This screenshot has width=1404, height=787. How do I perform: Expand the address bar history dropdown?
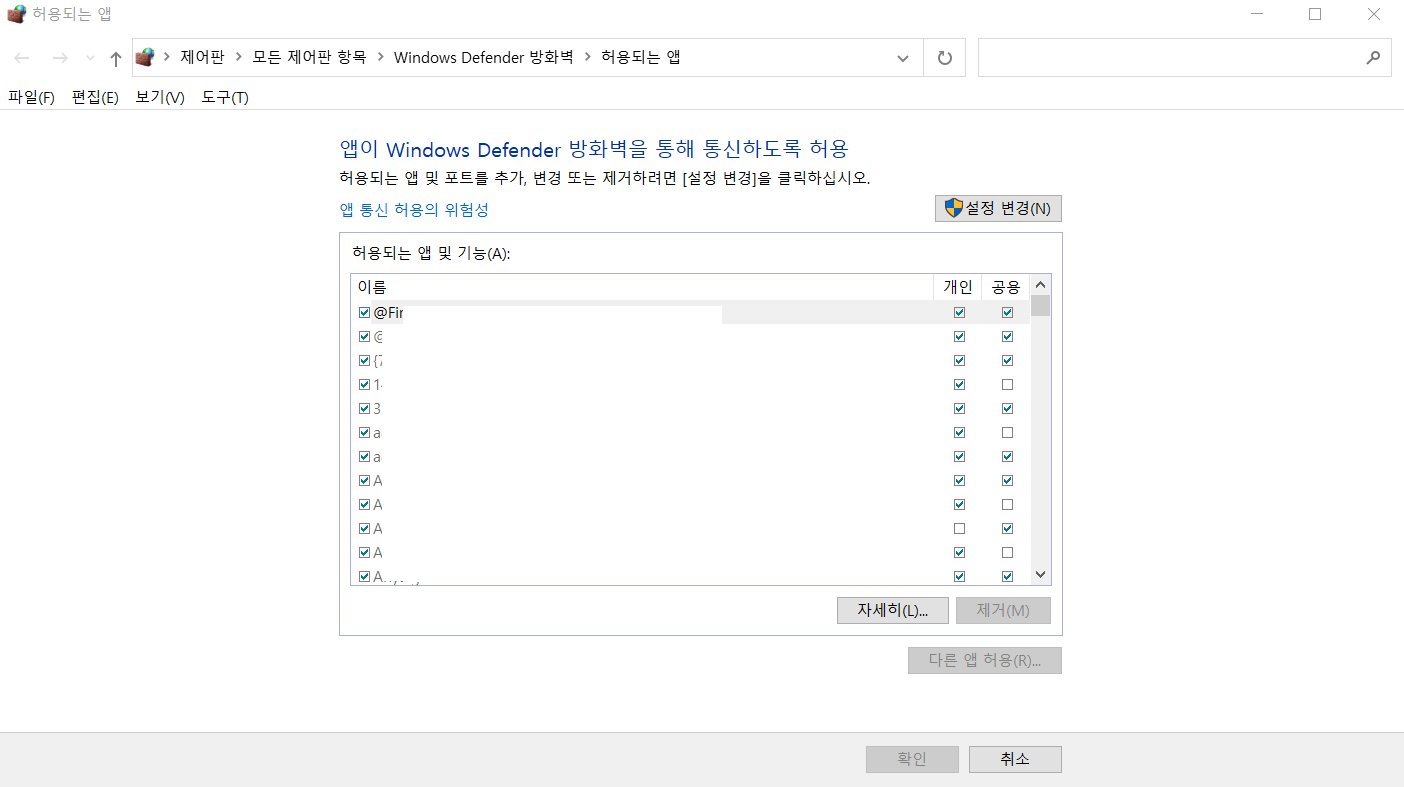point(903,58)
